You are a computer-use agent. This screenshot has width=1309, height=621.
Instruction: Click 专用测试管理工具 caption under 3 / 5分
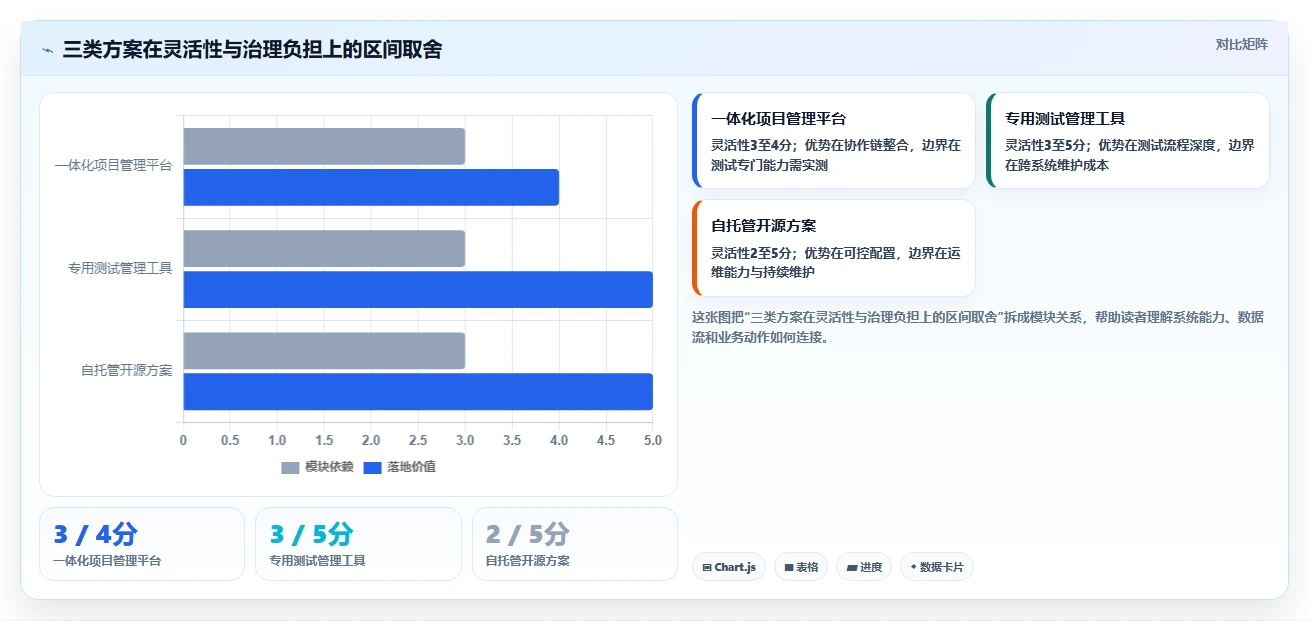318,561
